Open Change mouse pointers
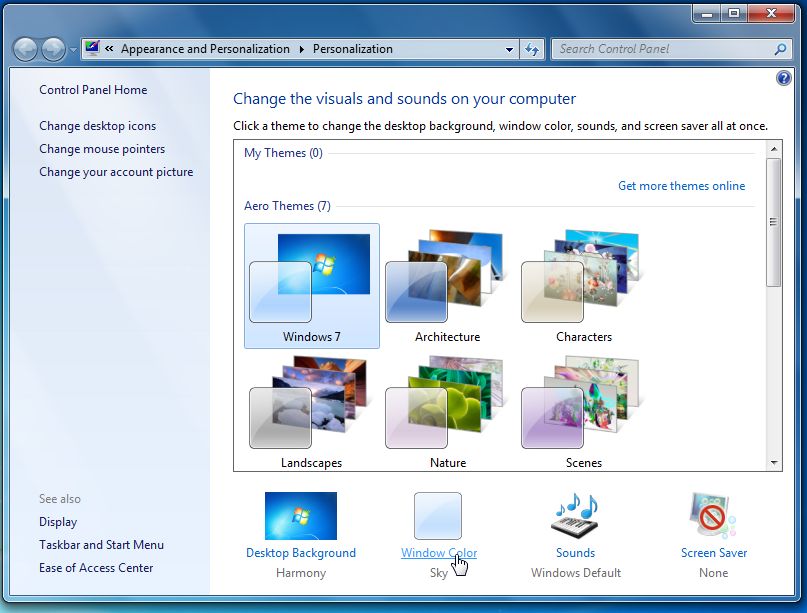 click(x=102, y=149)
